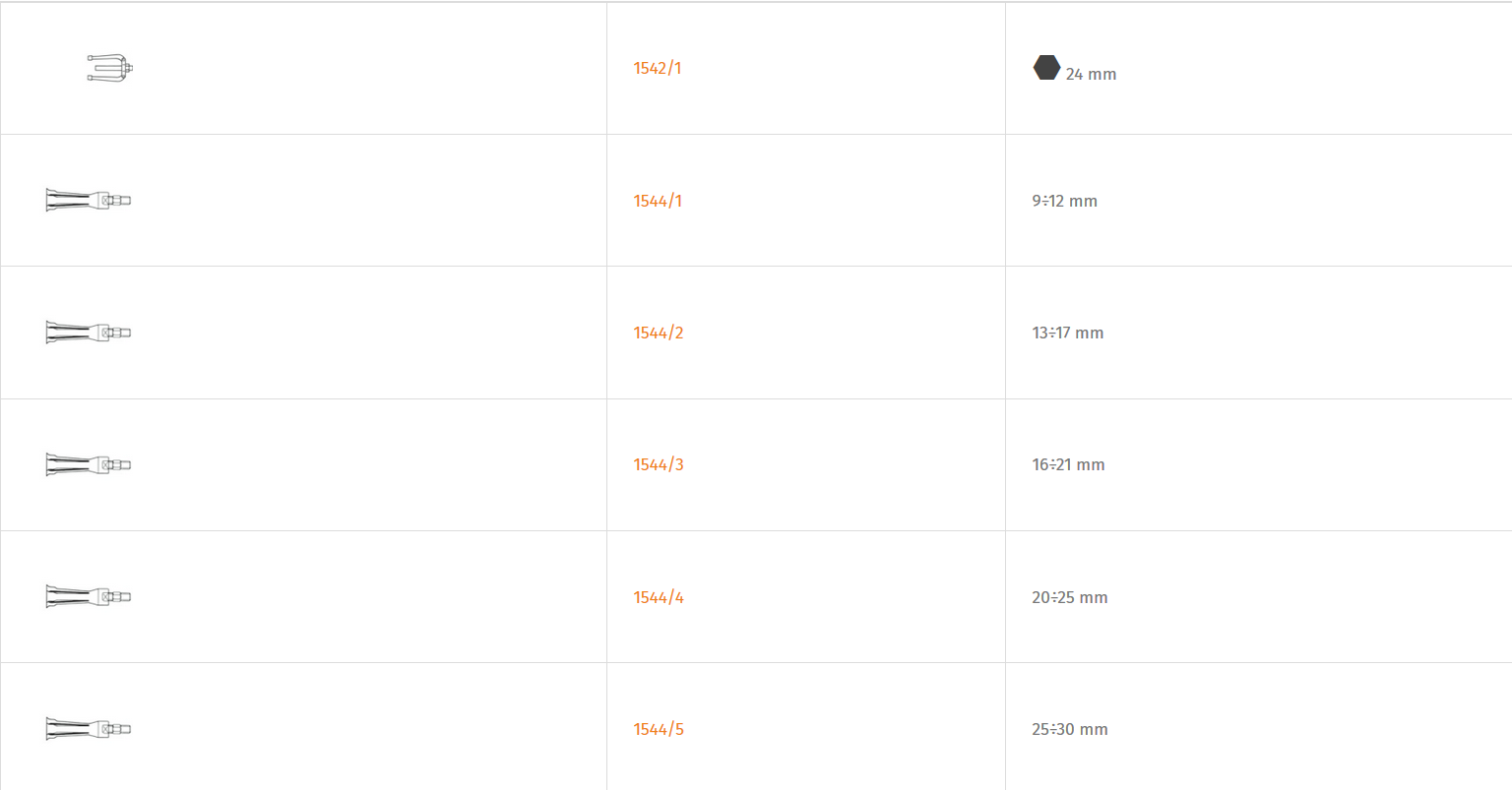
Task: Select the 13÷17 mm range cell
Action: coord(1067,333)
